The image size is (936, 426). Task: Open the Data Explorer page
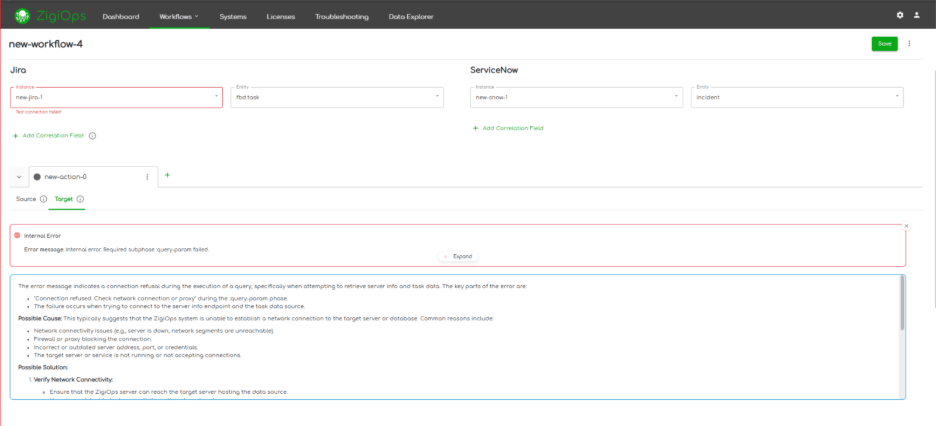point(411,17)
